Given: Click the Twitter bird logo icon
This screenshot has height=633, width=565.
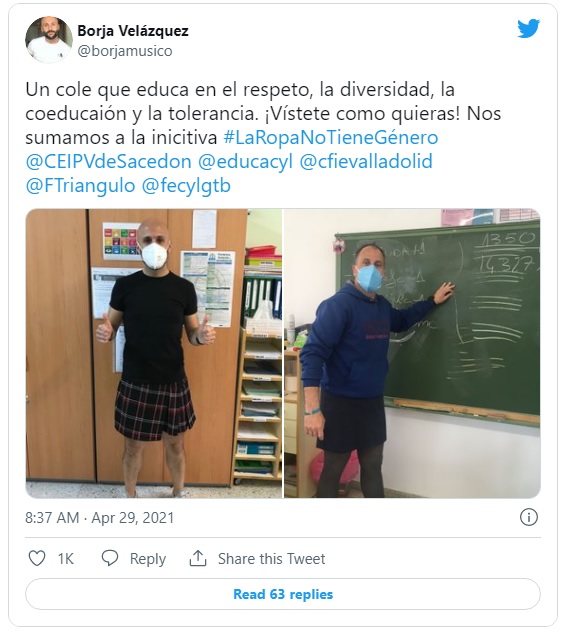Looking at the screenshot, I should [529, 28].
